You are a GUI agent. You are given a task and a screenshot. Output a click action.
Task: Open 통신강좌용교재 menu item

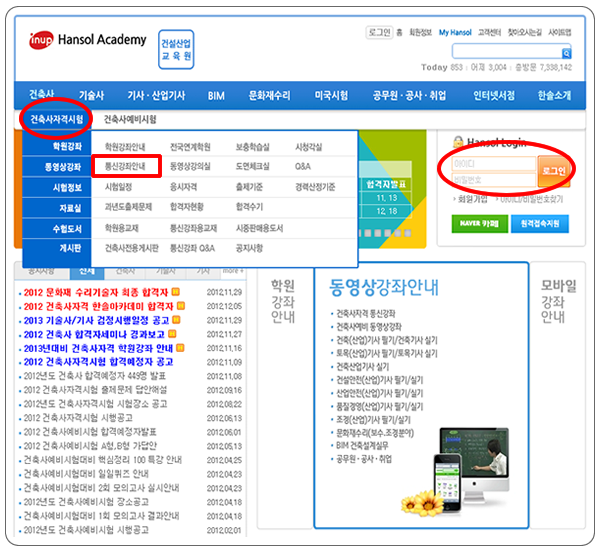pyautogui.click(x=194, y=228)
